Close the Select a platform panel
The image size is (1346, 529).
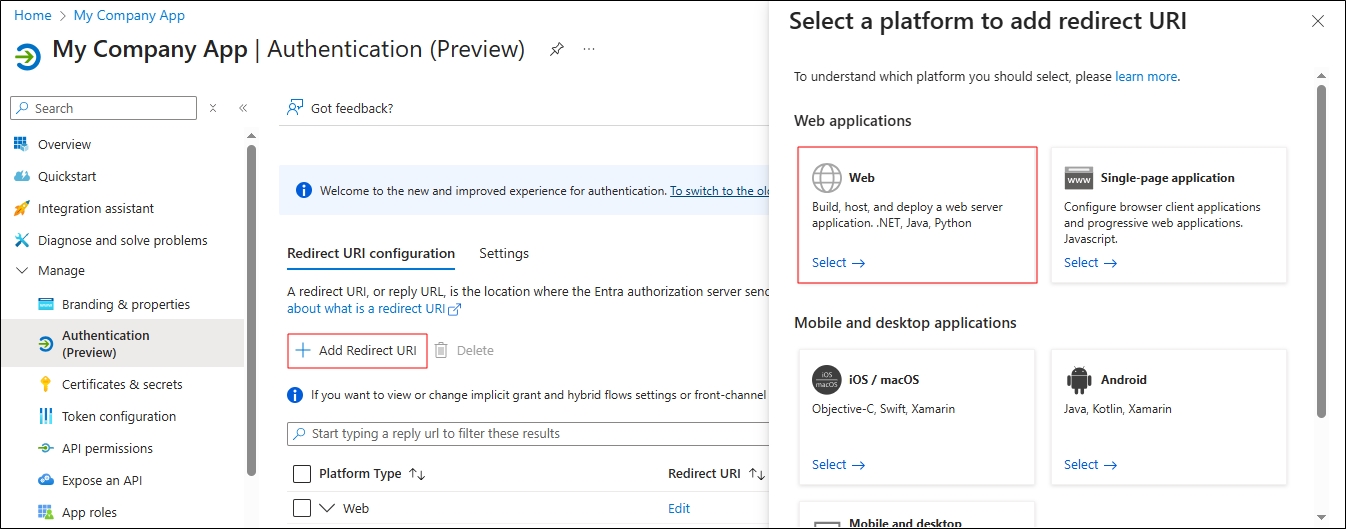point(1317,21)
